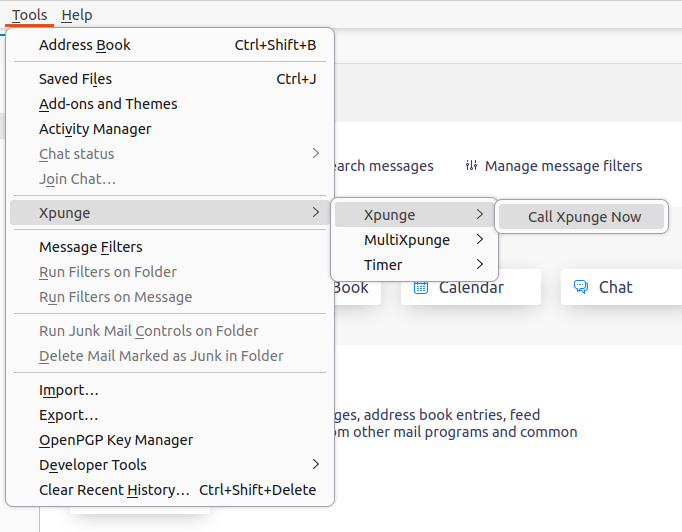The height and width of the screenshot is (532, 682).
Task: Open the Timer submenu entry
Action: tap(414, 265)
